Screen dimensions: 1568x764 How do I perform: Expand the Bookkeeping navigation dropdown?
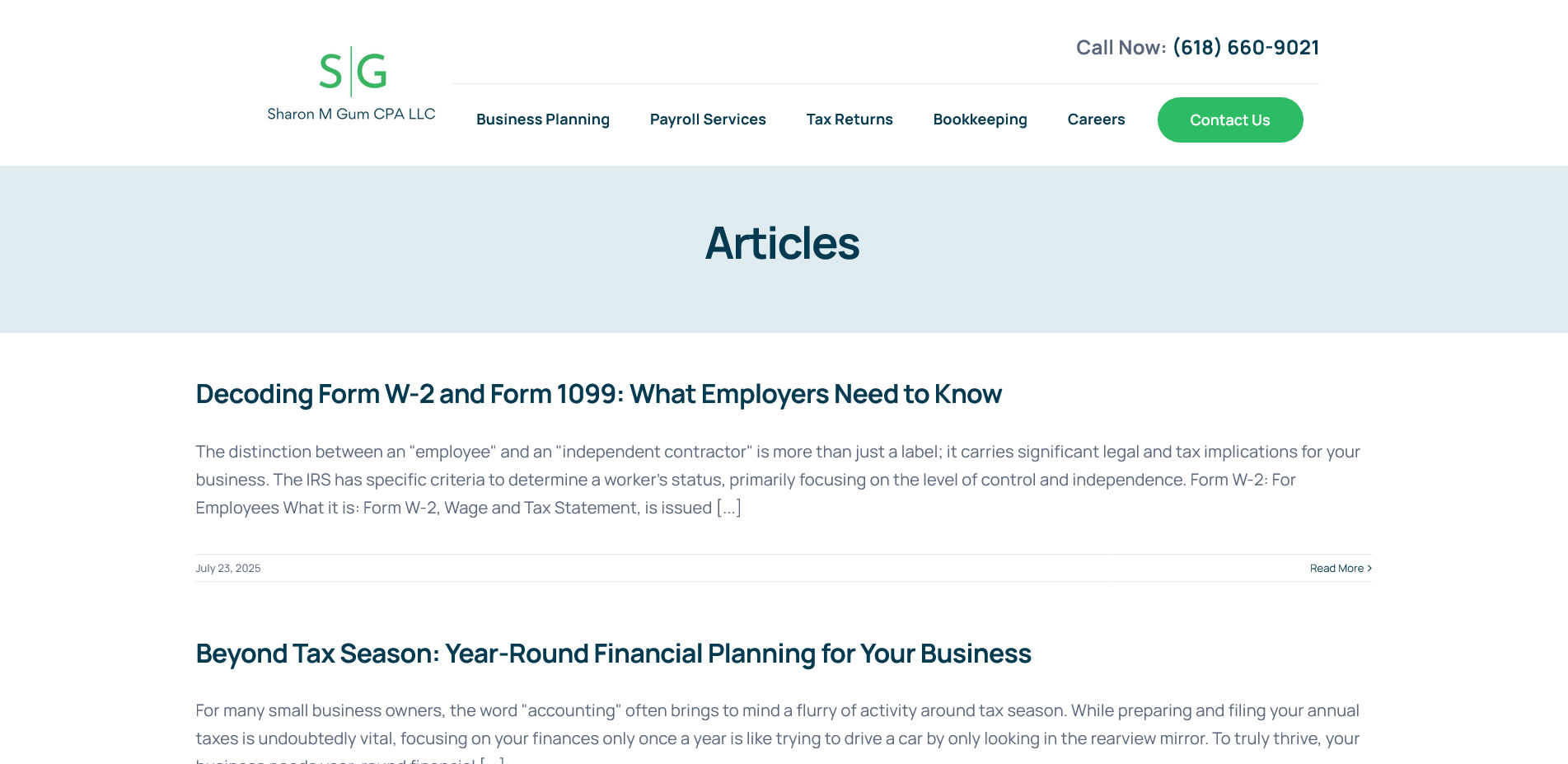click(x=980, y=120)
